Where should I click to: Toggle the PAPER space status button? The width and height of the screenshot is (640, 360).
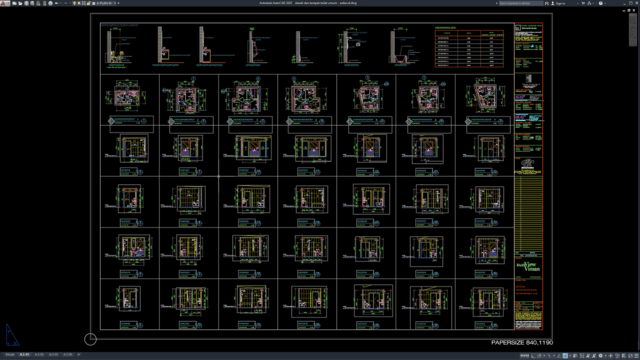pyautogui.click(x=525, y=356)
